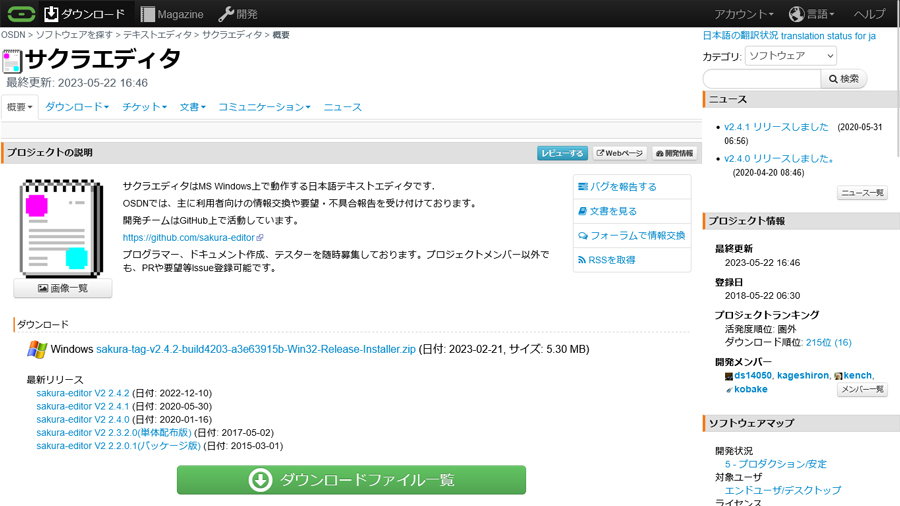Image resolution: width=900 pixels, height=506 pixels.
Task: Click the Windows logo next to download
Action: [37, 349]
